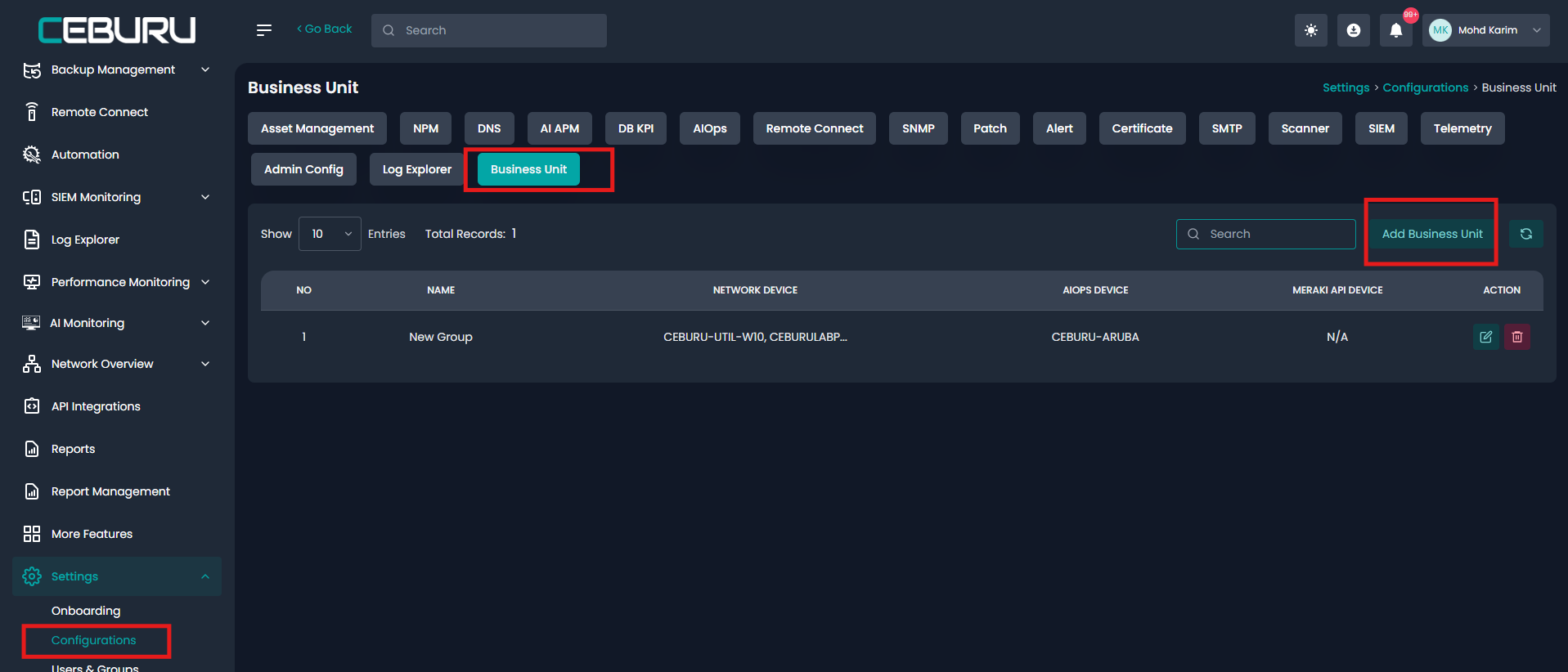Viewport: 1568px width, 672px height.
Task: Open the notifications bell icon
Action: (1396, 30)
